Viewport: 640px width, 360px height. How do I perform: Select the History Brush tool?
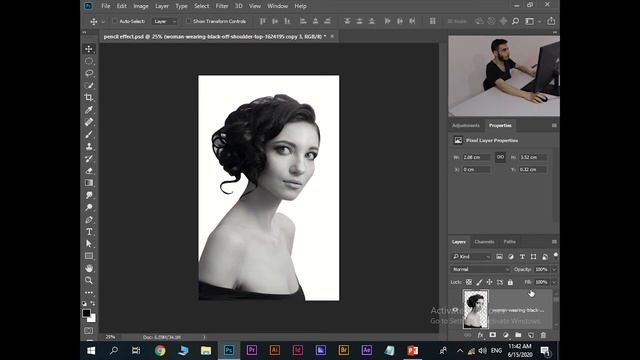click(x=89, y=158)
